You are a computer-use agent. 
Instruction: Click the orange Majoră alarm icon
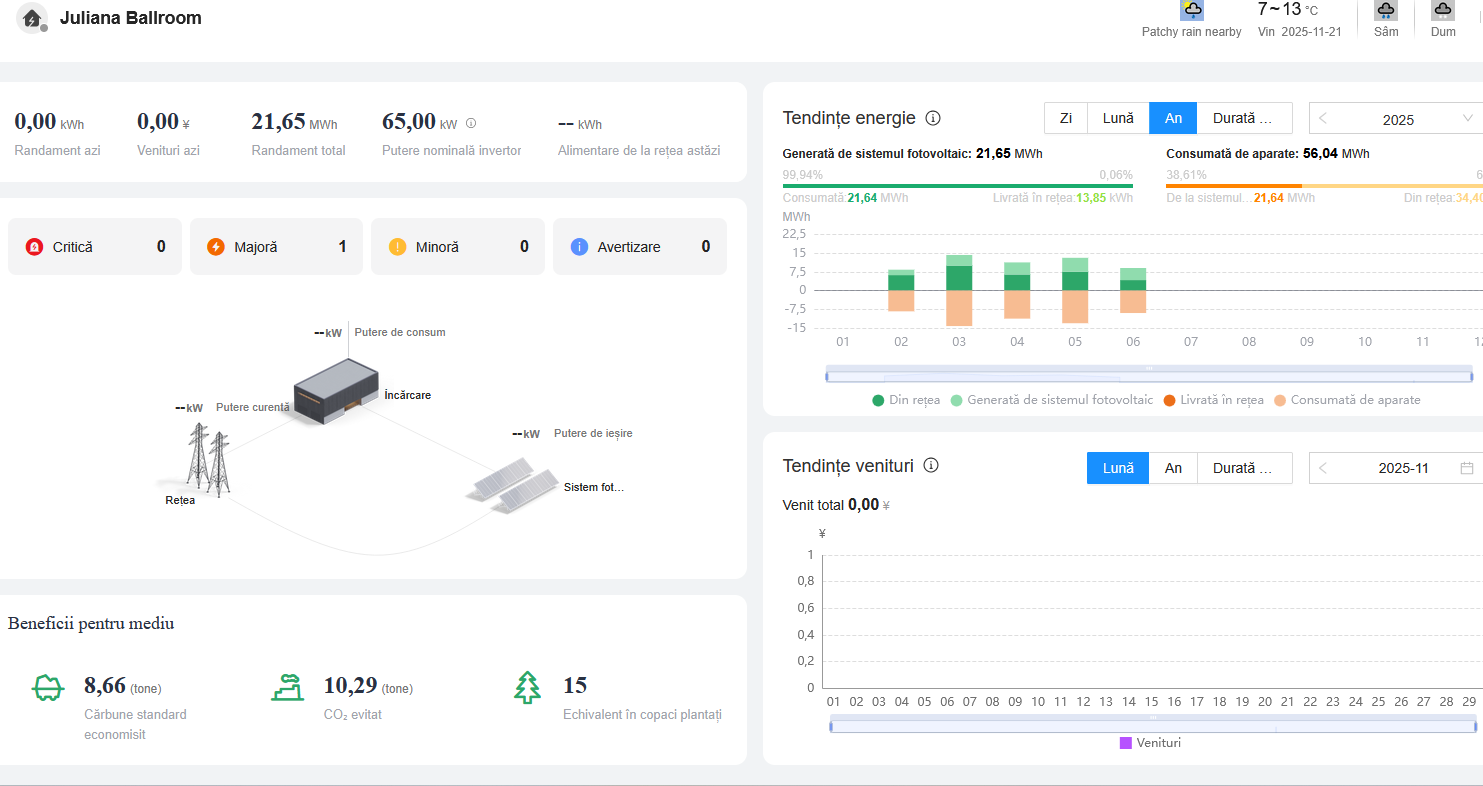216,247
